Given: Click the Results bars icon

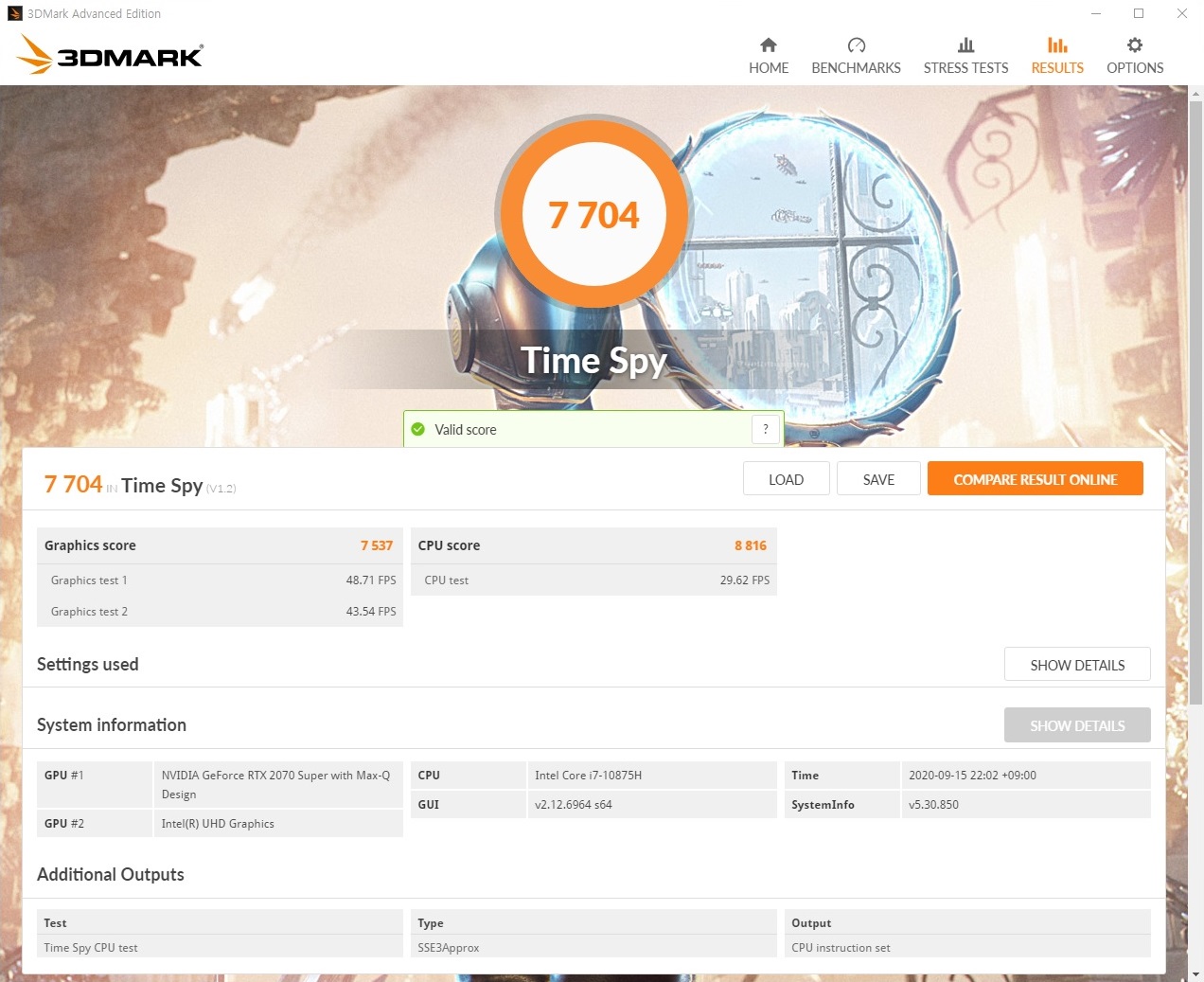Looking at the screenshot, I should (x=1057, y=45).
